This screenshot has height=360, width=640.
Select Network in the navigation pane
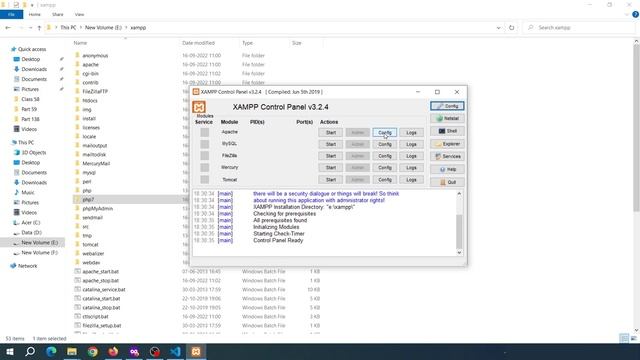pos(27,266)
